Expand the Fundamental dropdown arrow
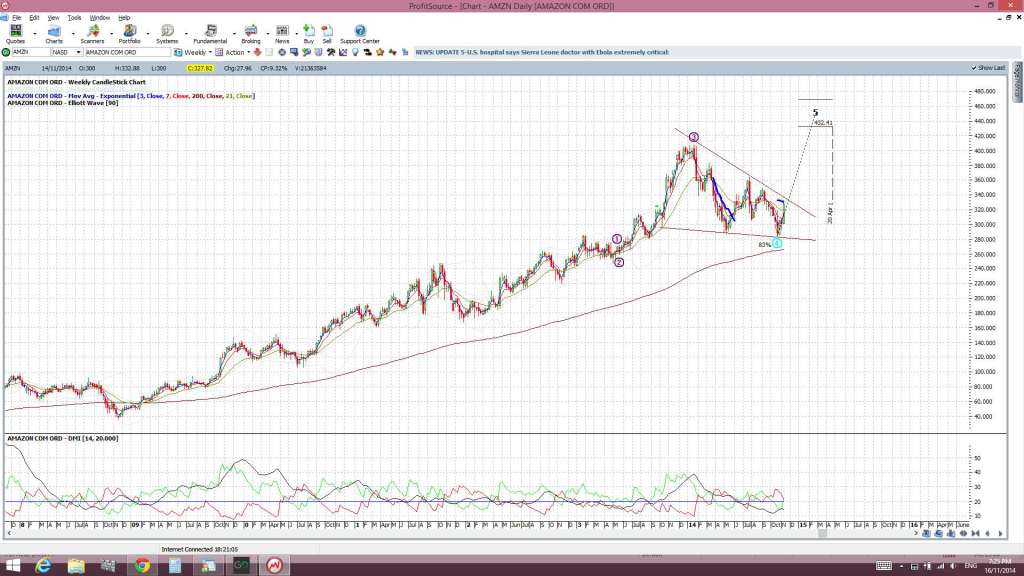Screen dimensions: 1024x576 point(234,33)
